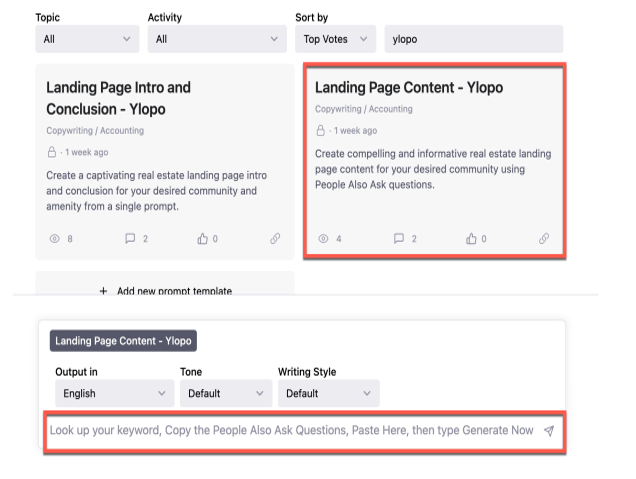636x479 pixels.
Task: Click lock icon on Landing Page Content card
Action: 320,130
